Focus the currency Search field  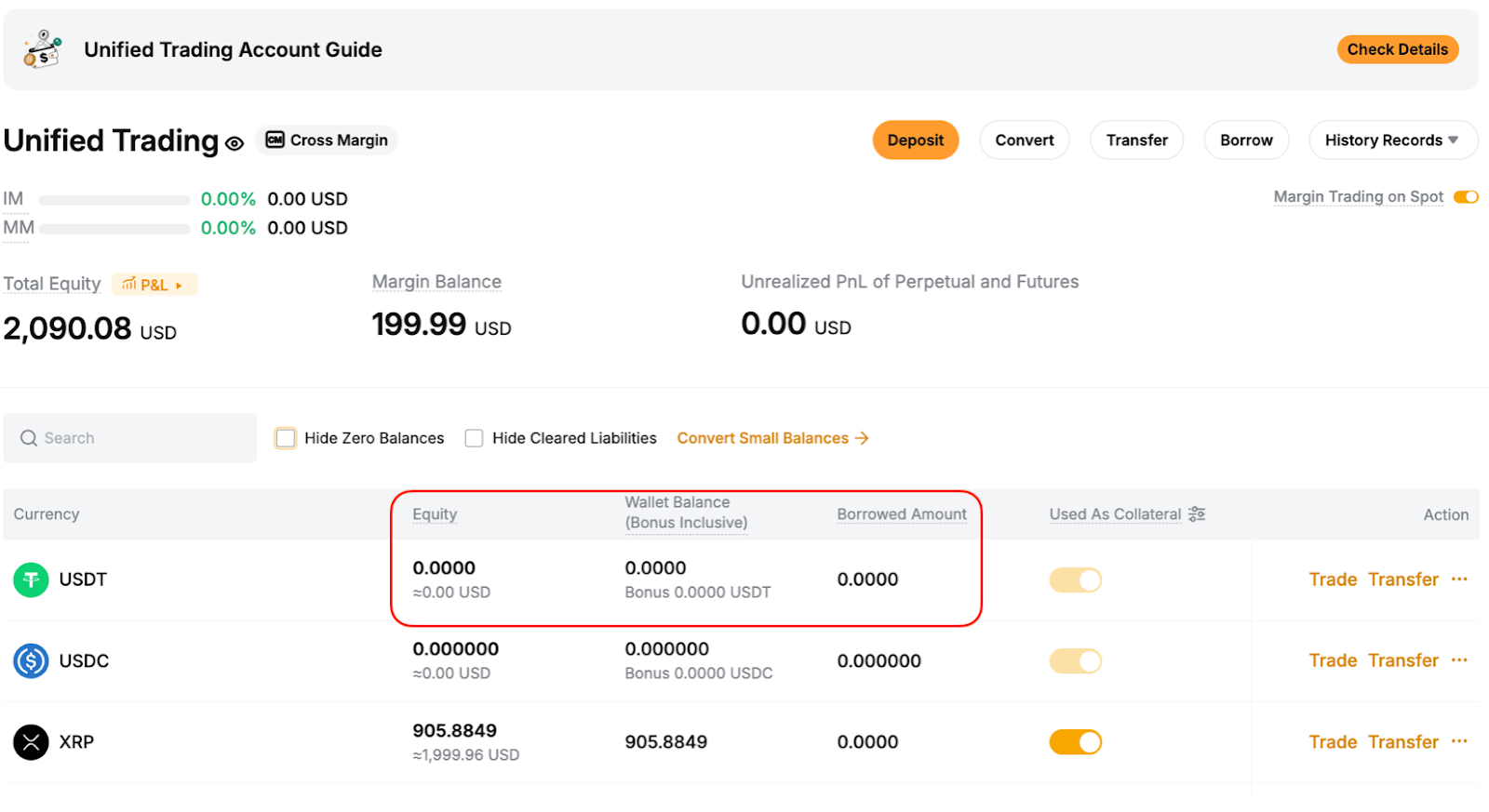(140, 438)
